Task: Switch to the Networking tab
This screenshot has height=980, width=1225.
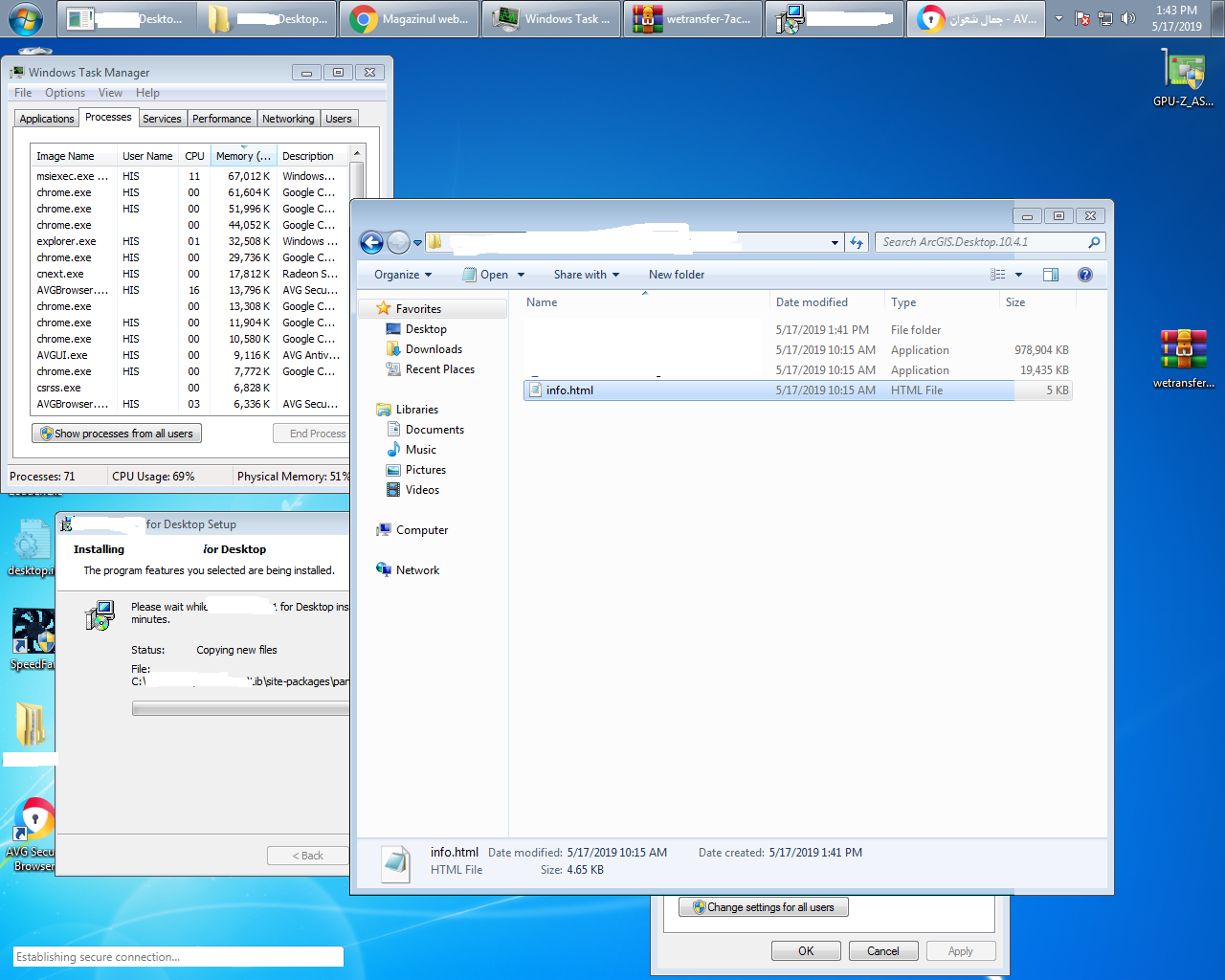Action: [288, 119]
